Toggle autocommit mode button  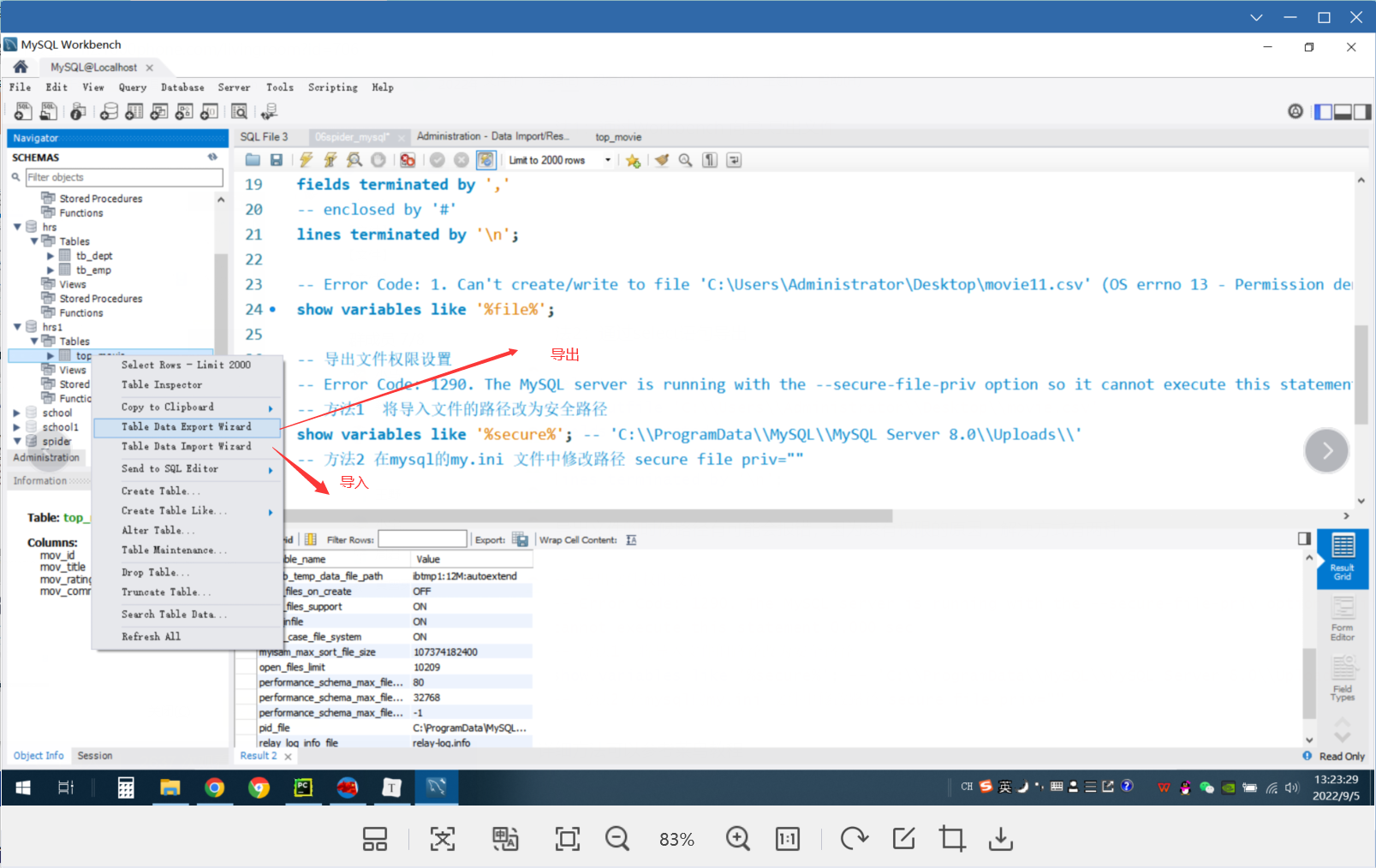[485, 160]
